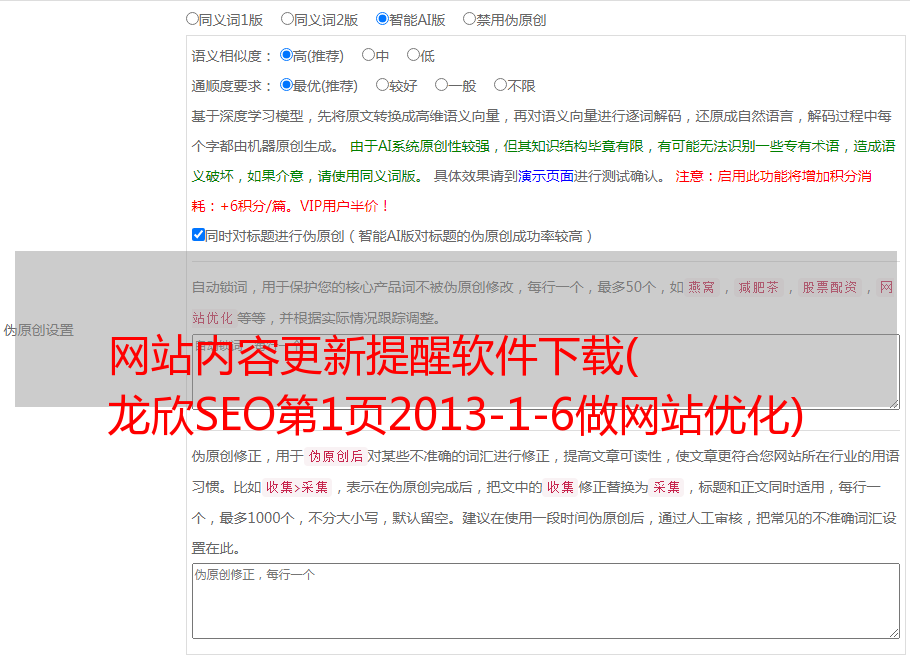Click the 收集>采集 example tag
Screen dimensions: 911x658
[x=297, y=487]
